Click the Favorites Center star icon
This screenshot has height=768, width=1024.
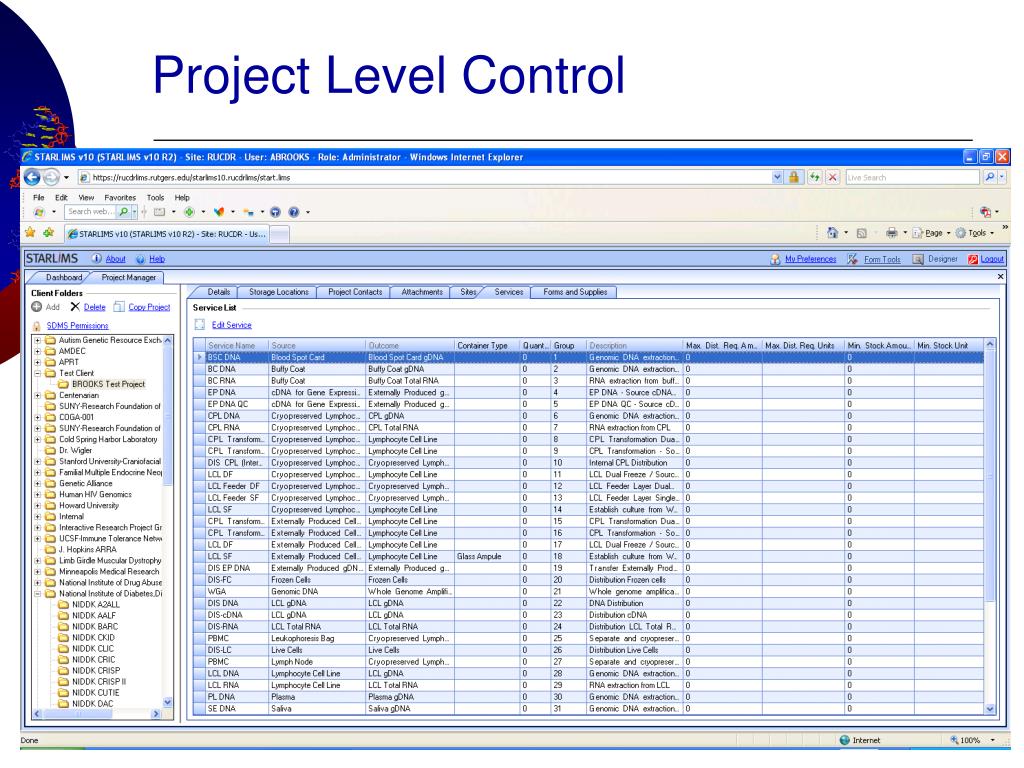tap(30, 232)
